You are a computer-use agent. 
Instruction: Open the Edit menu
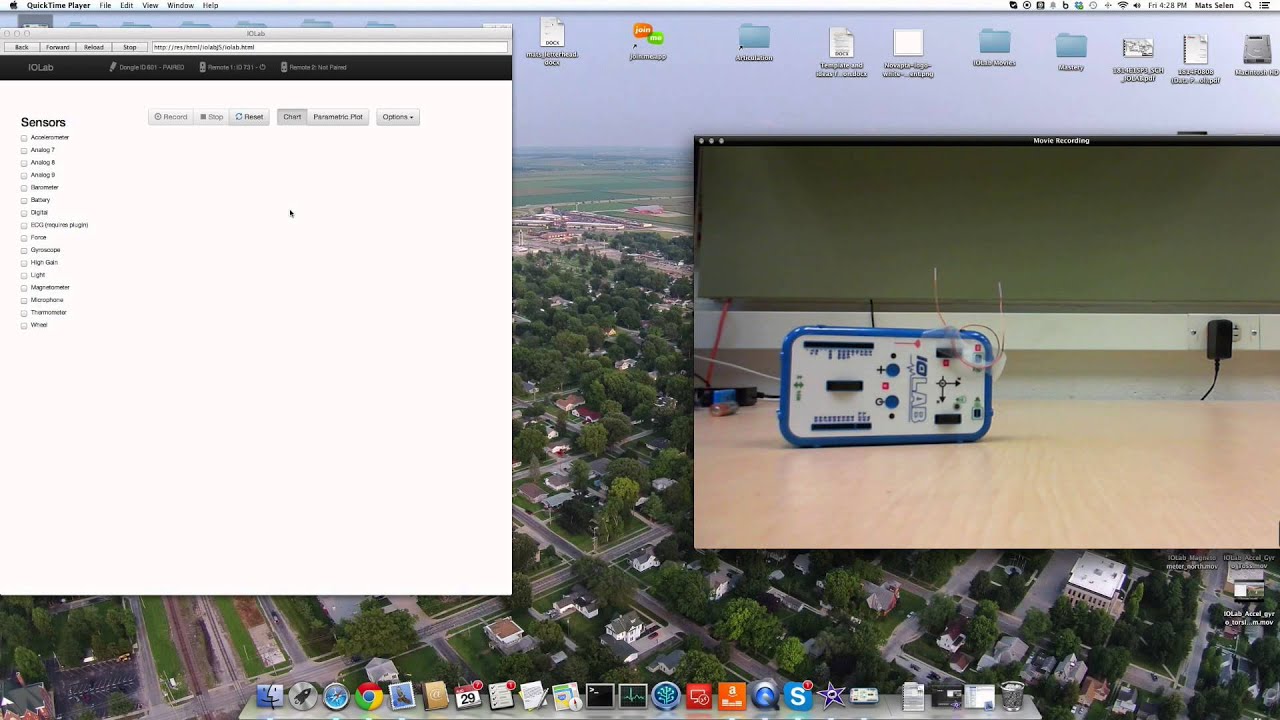127,5
